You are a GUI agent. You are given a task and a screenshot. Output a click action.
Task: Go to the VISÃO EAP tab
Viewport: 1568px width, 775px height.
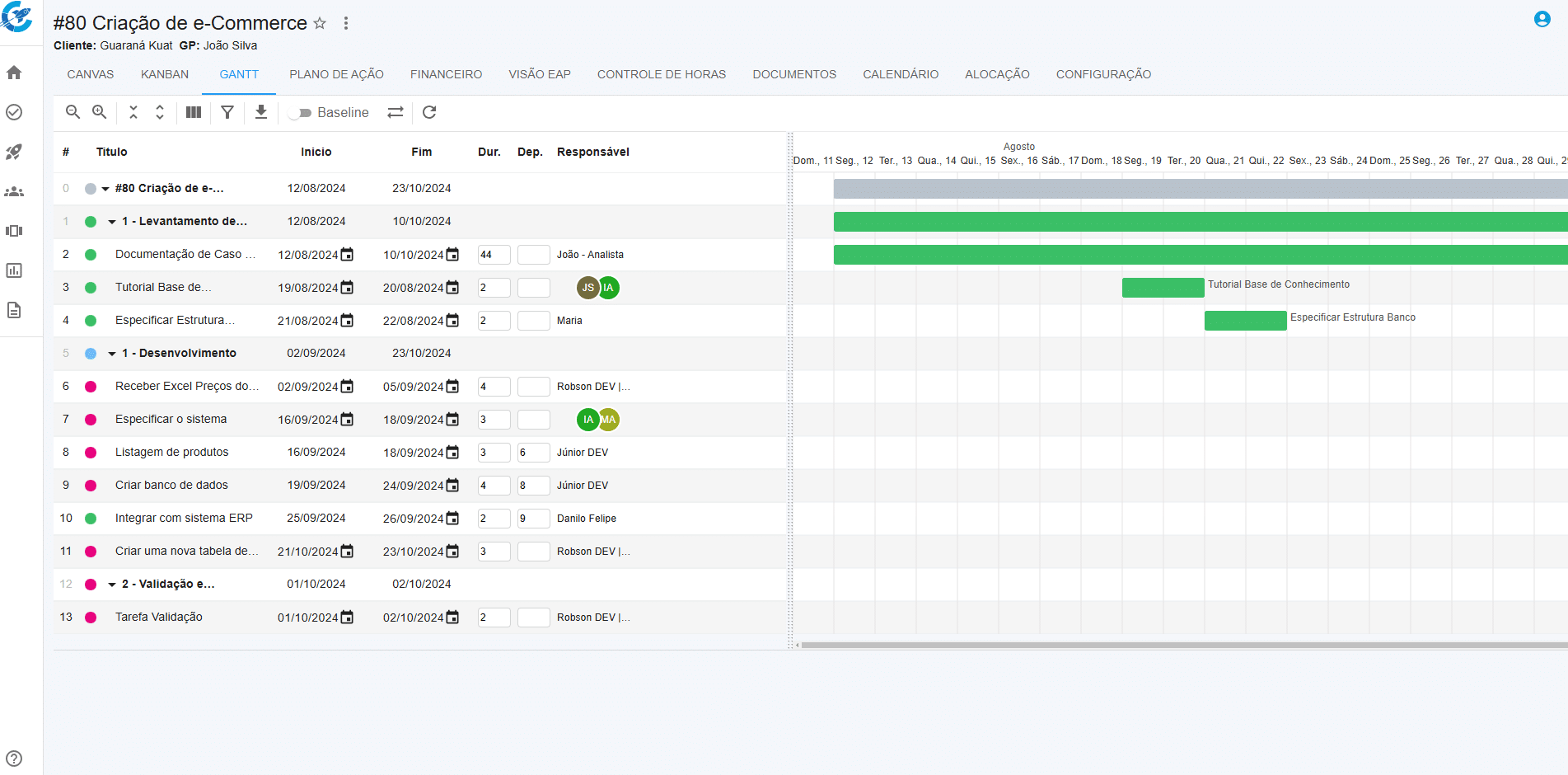point(540,74)
